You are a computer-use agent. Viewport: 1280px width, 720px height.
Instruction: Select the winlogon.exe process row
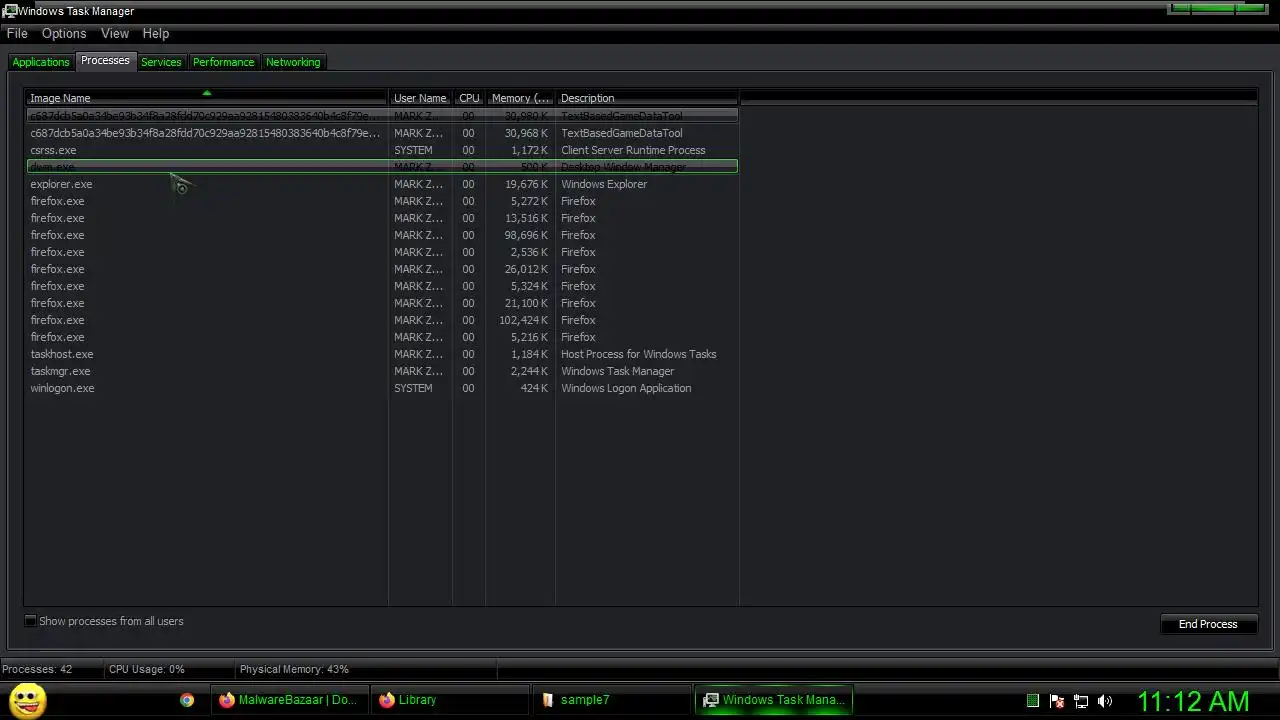click(382, 388)
